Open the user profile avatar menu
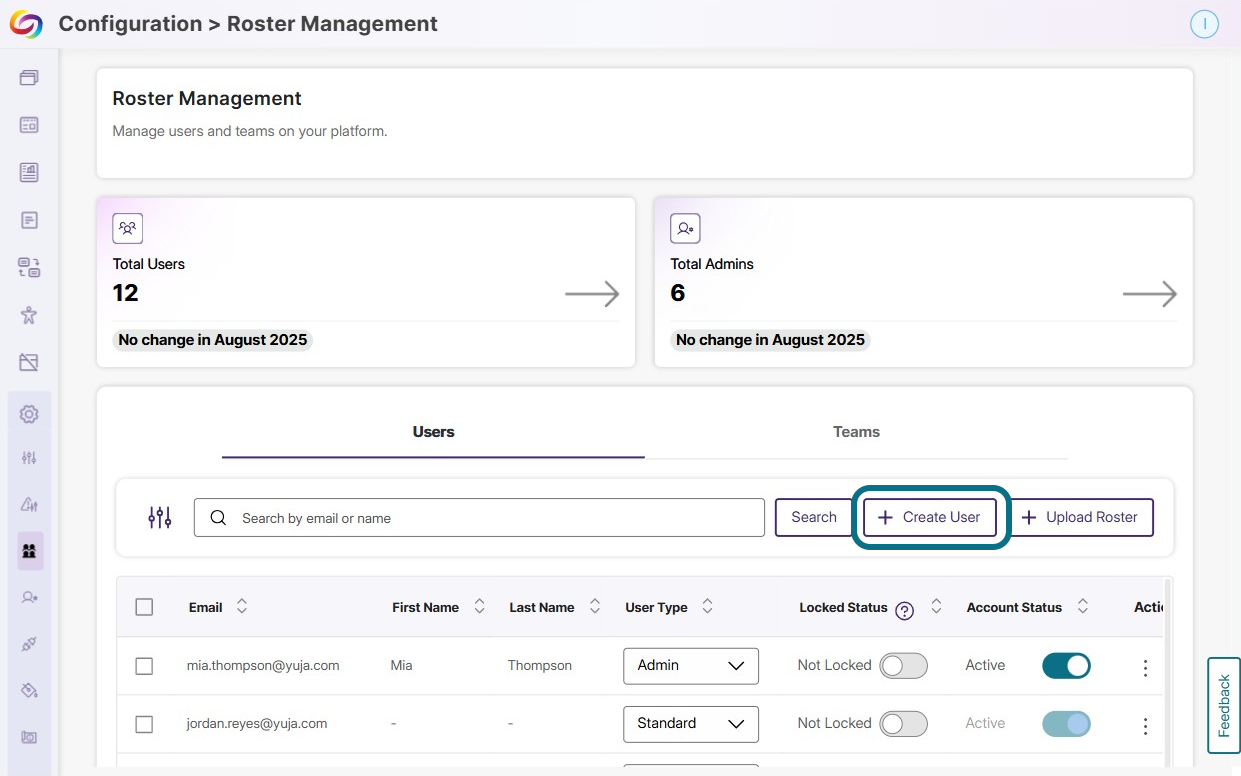This screenshot has width=1241, height=776. pos(1204,24)
